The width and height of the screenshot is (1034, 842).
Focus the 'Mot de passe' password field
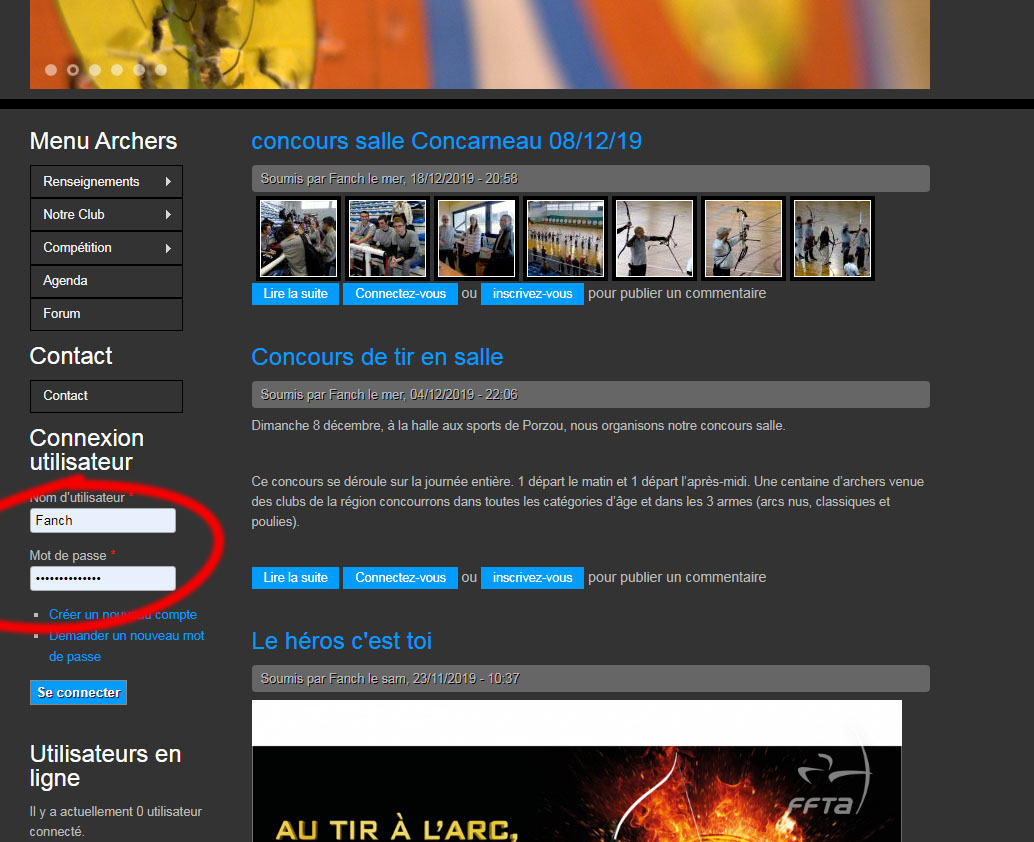103,578
